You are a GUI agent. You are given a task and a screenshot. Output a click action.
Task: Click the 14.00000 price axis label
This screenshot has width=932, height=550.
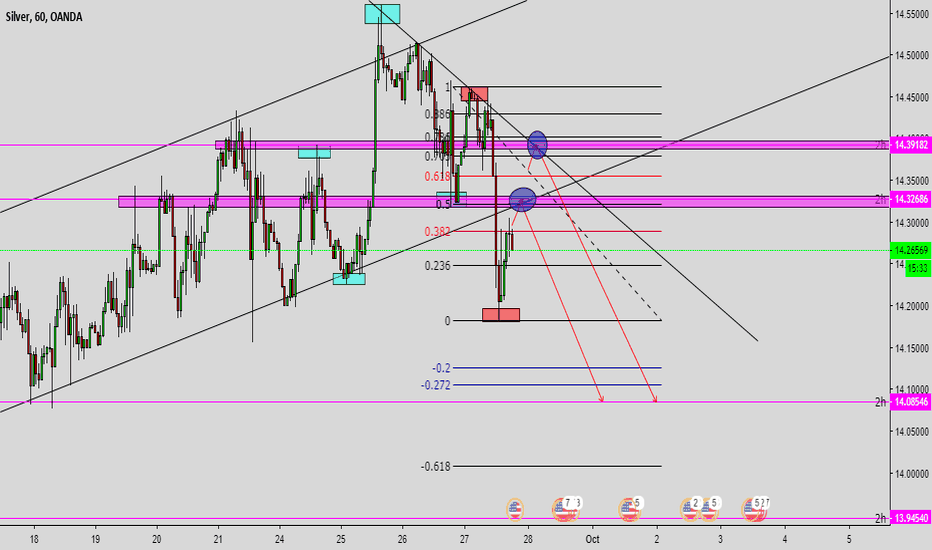912,474
